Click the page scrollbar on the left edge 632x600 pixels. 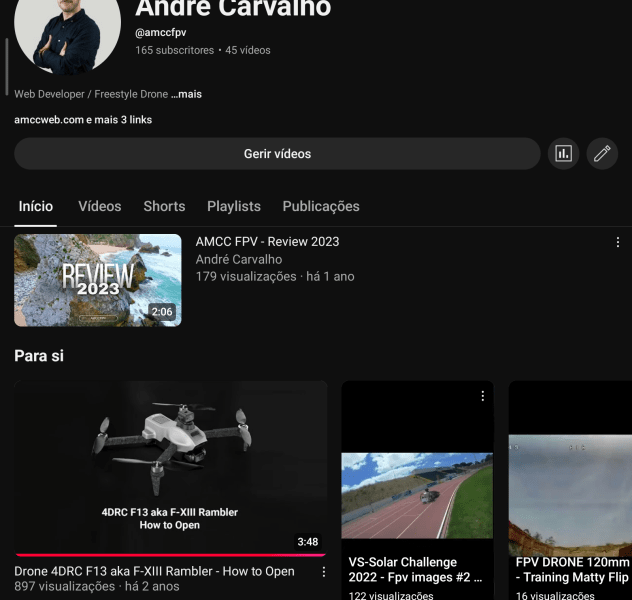(6, 66)
